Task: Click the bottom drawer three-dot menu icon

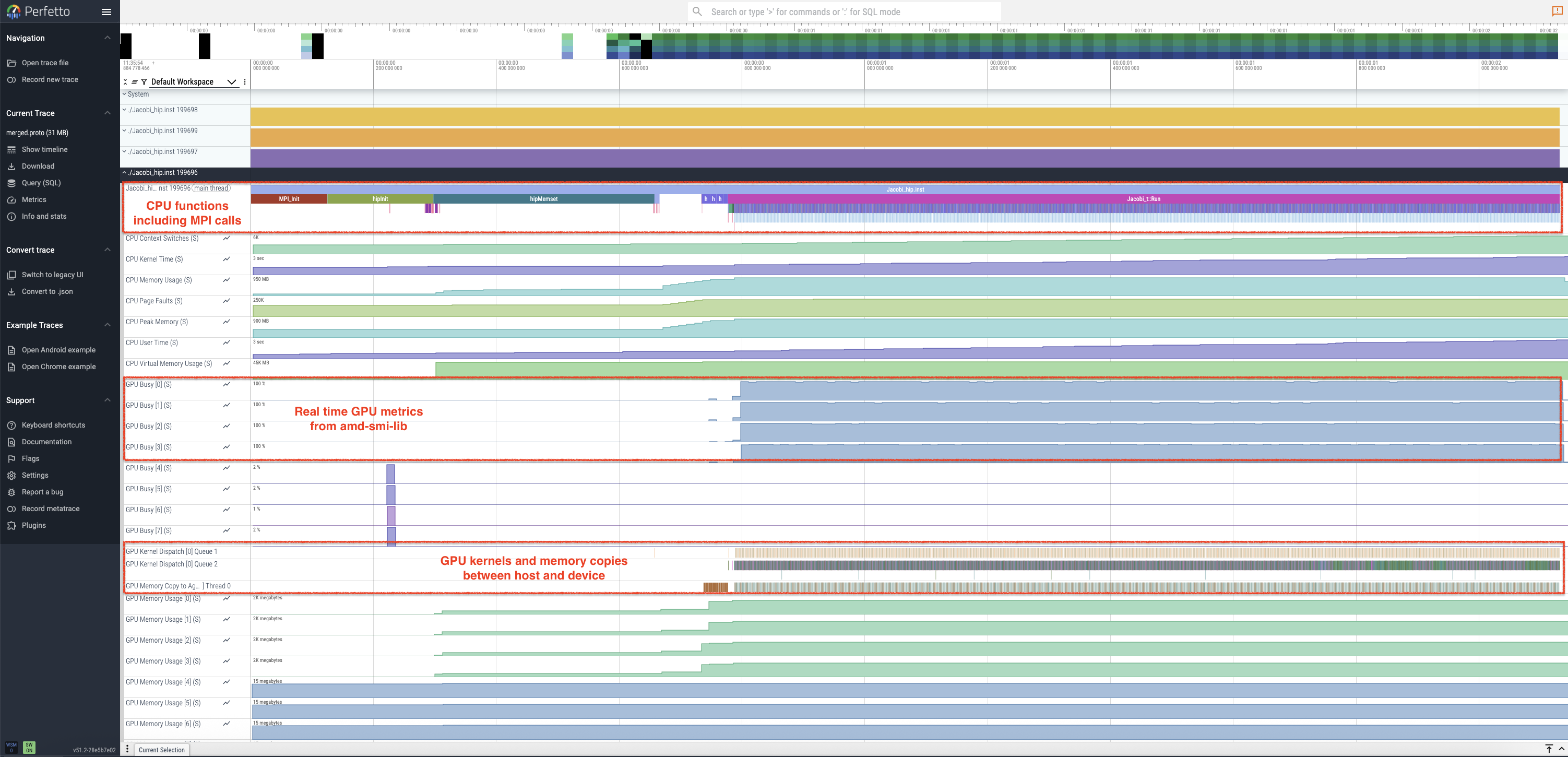Action: coord(127,749)
